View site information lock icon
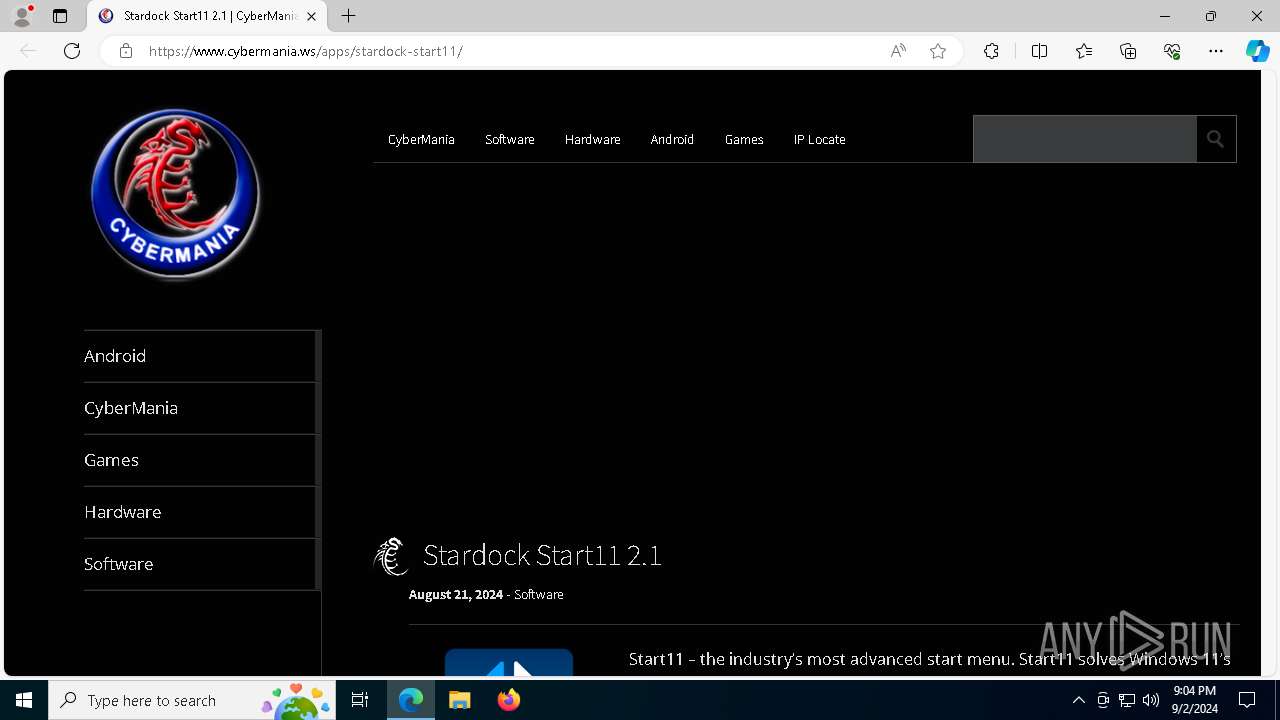Image resolution: width=1280 pixels, height=720 pixels. pos(126,51)
